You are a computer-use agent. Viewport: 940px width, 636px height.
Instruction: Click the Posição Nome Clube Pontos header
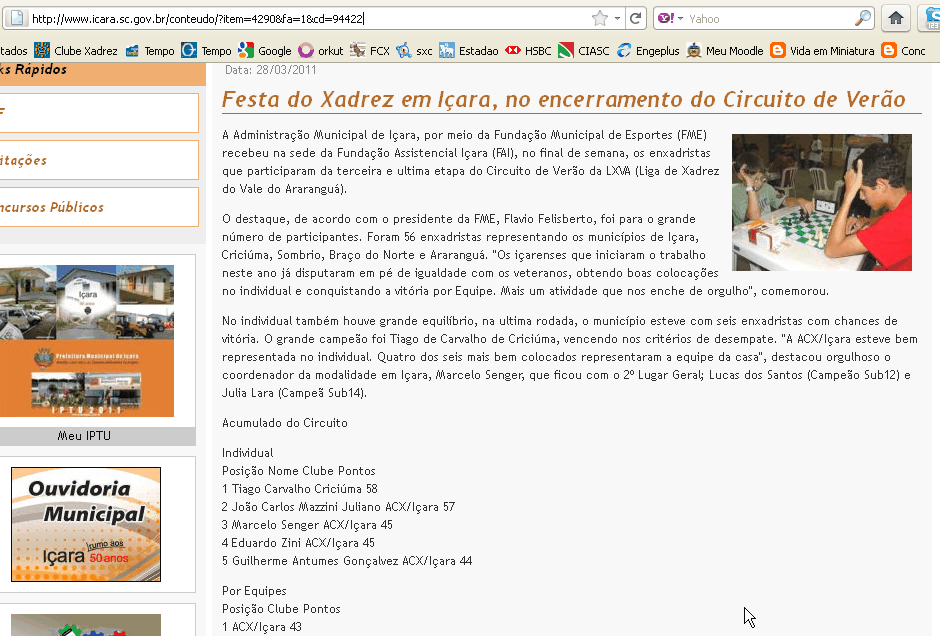(x=299, y=471)
